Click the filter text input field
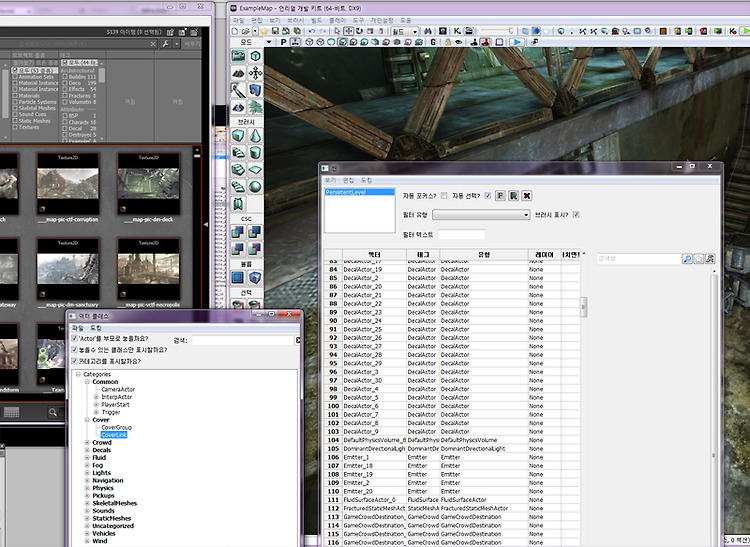 coord(462,235)
